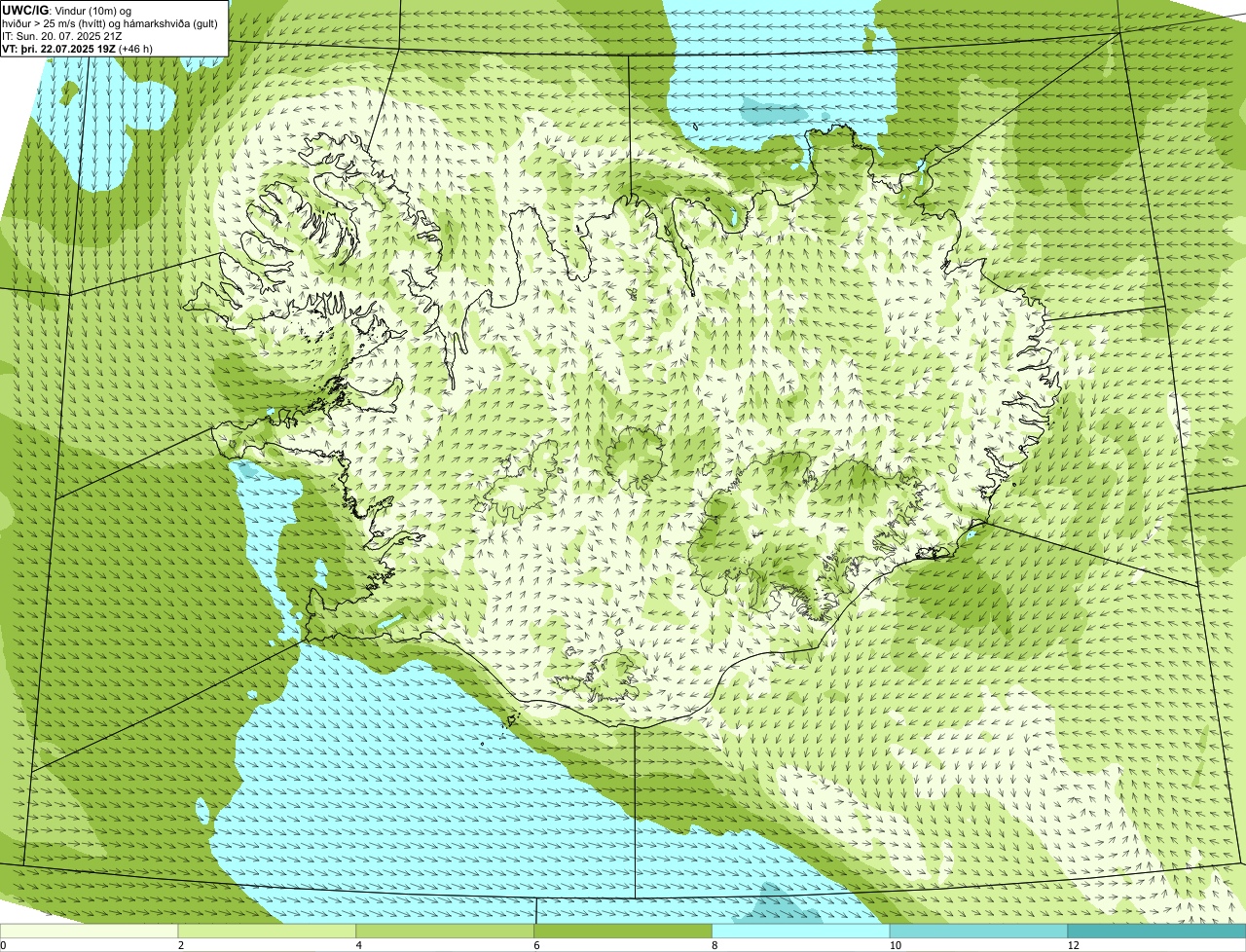
Task: Select the light cyan 8–10 m/s scale swatch
Action: tap(801, 932)
